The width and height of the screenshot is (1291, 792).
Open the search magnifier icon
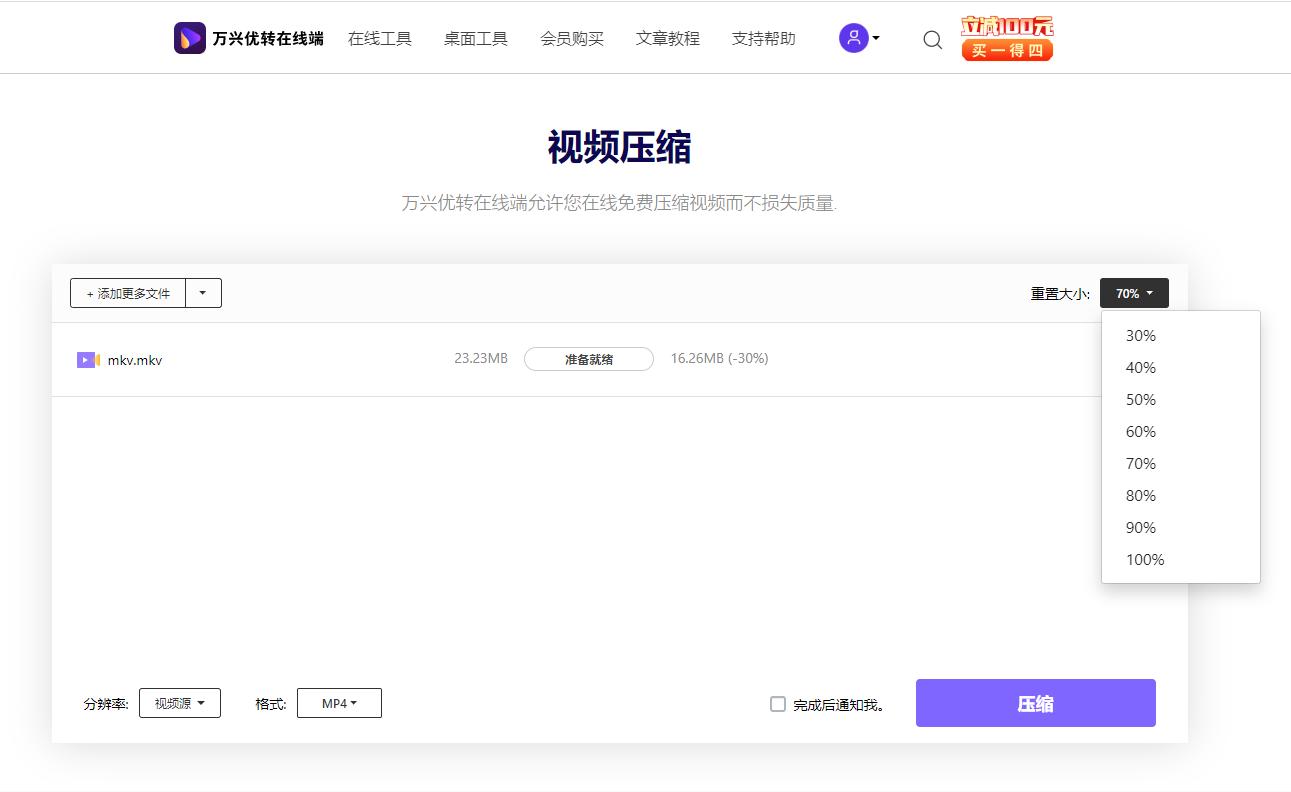click(932, 39)
